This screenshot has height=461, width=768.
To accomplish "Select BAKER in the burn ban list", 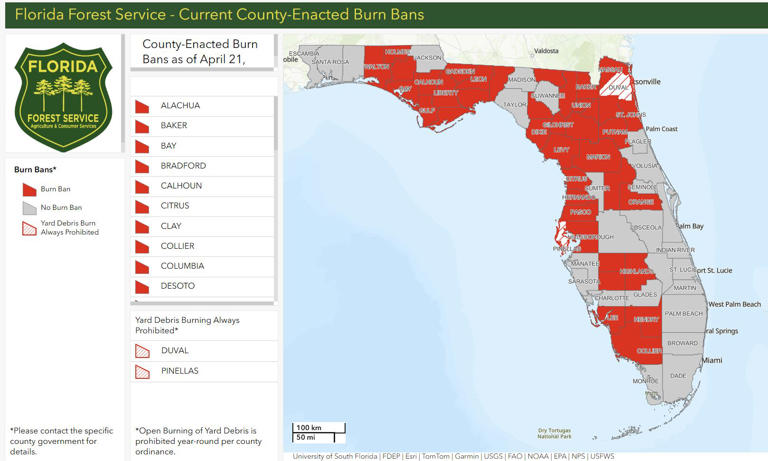I will click(x=202, y=126).
